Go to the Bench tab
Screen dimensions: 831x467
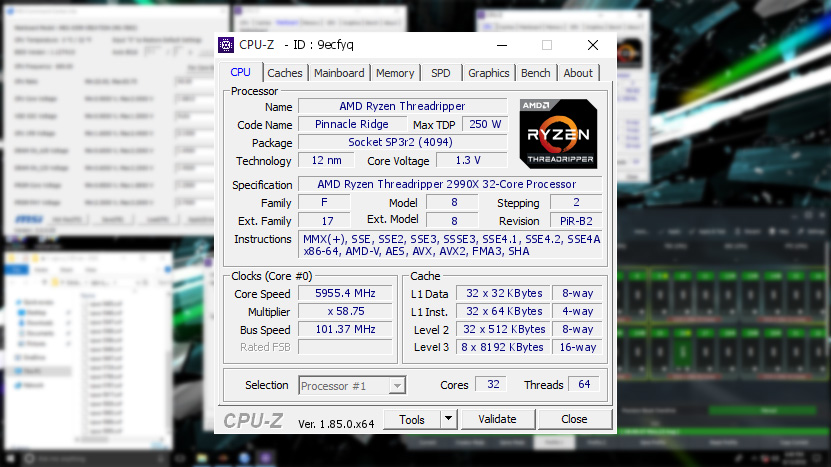pos(535,73)
